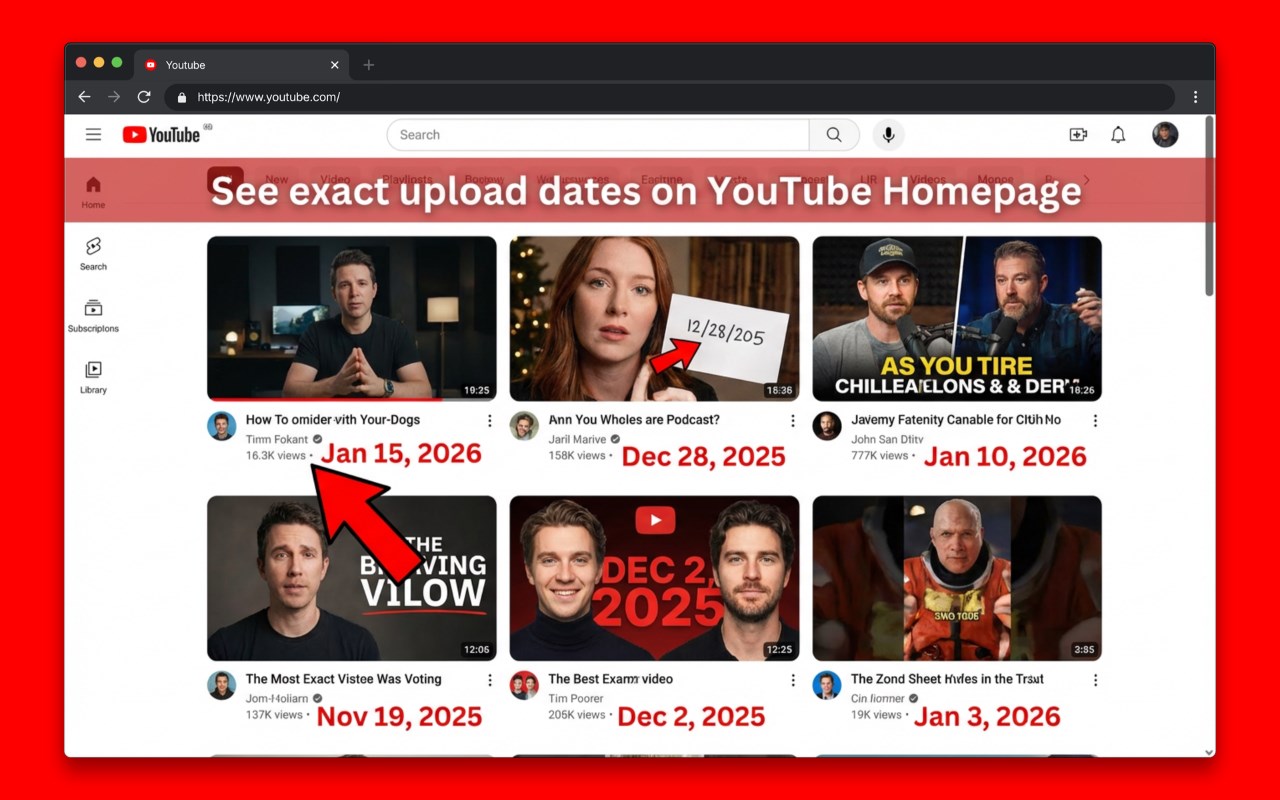Click the search magnifier button

pyautogui.click(x=834, y=135)
